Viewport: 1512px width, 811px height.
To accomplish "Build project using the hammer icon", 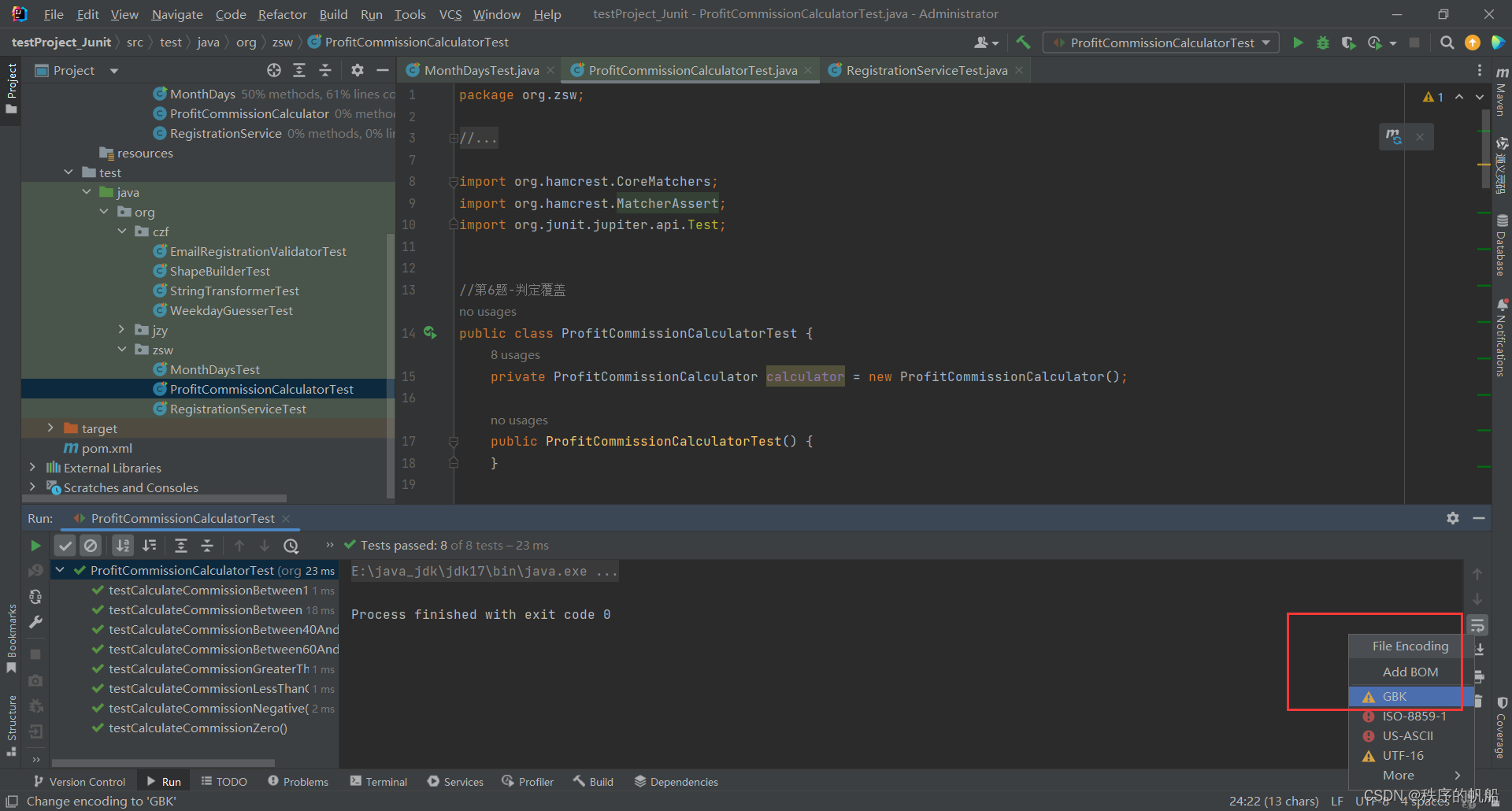I will click(1023, 43).
